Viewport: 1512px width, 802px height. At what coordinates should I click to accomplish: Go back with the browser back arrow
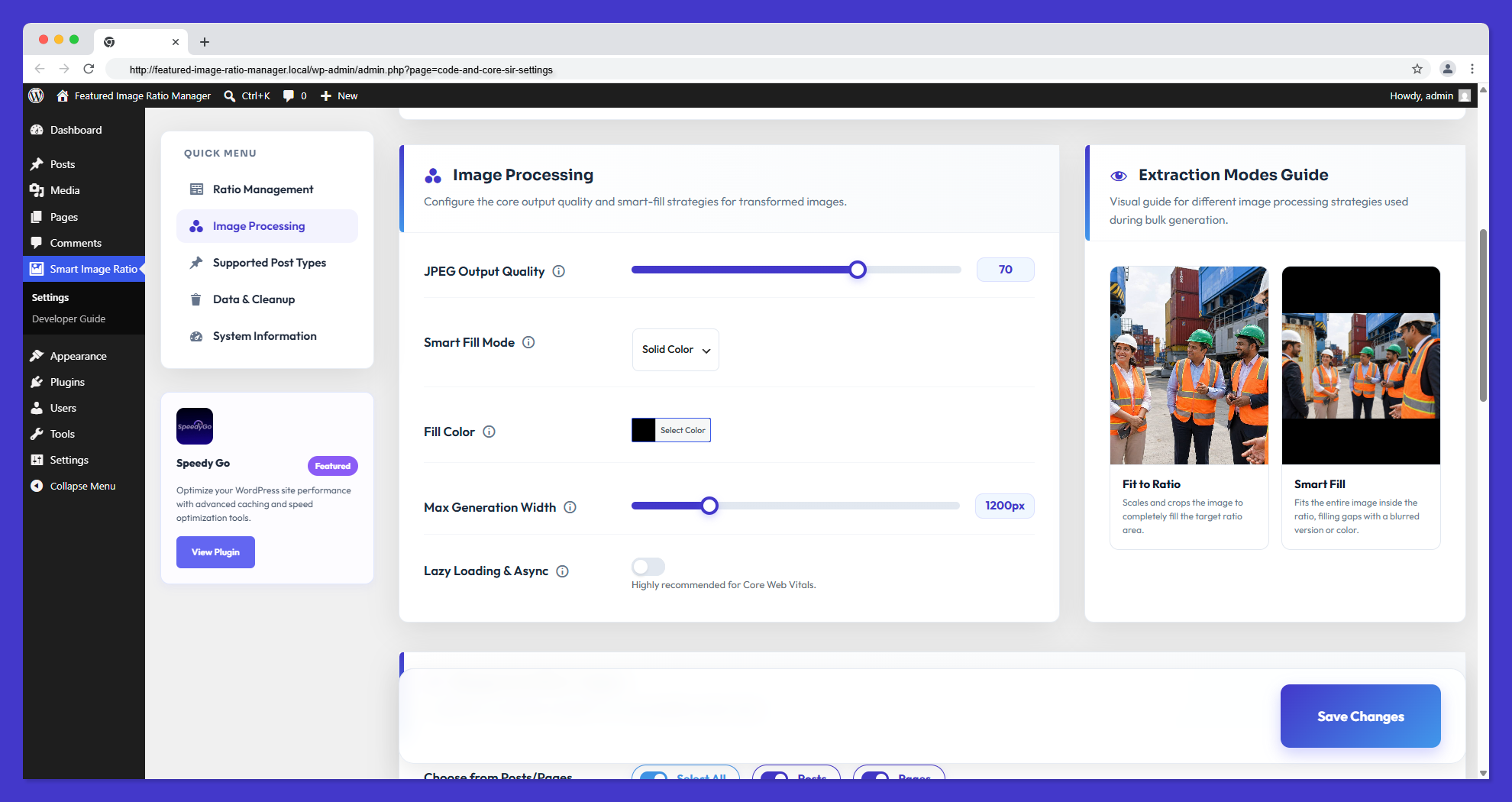tap(40, 69)
